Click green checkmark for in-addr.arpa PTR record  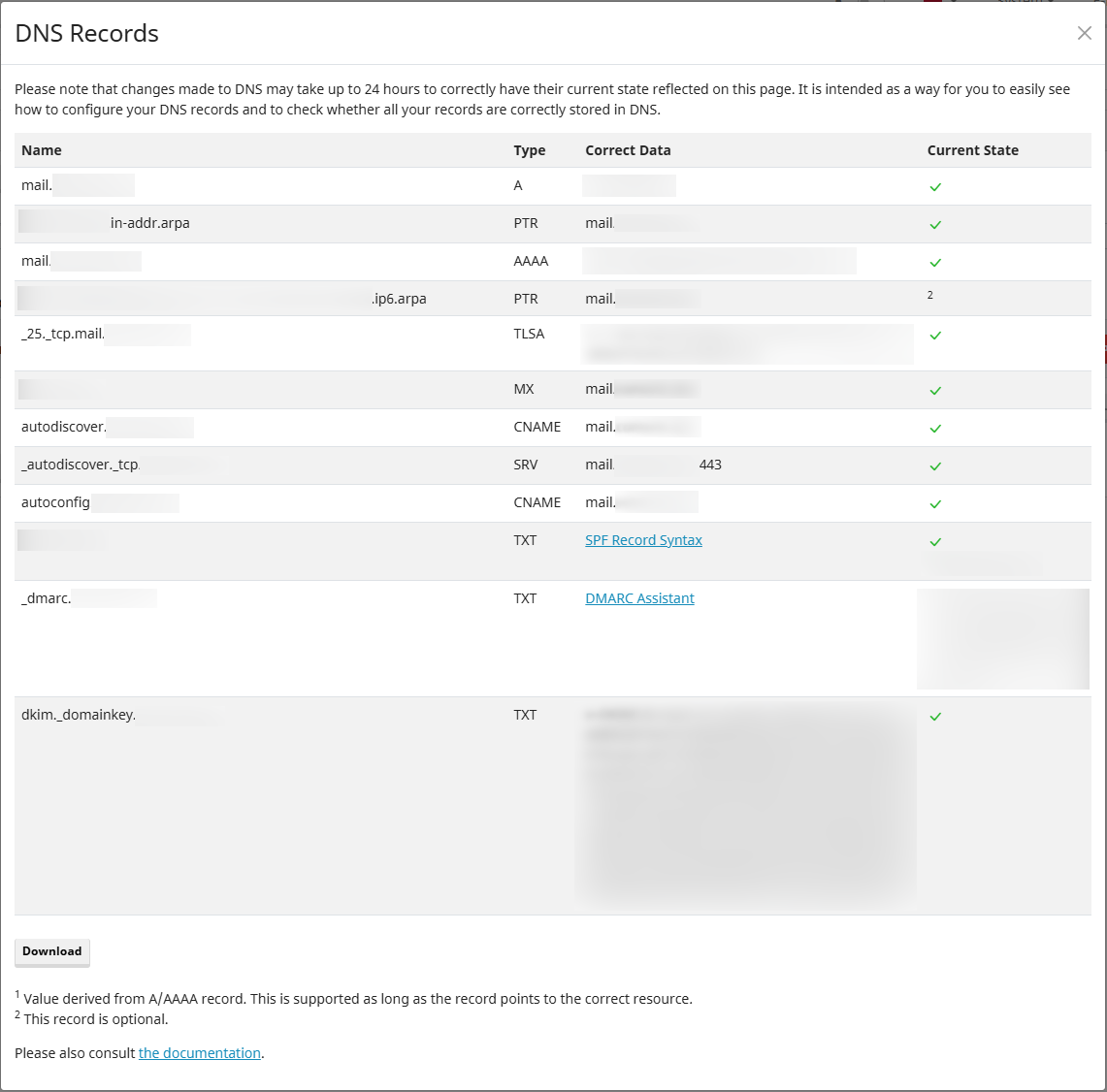click(x=935, y=225)
